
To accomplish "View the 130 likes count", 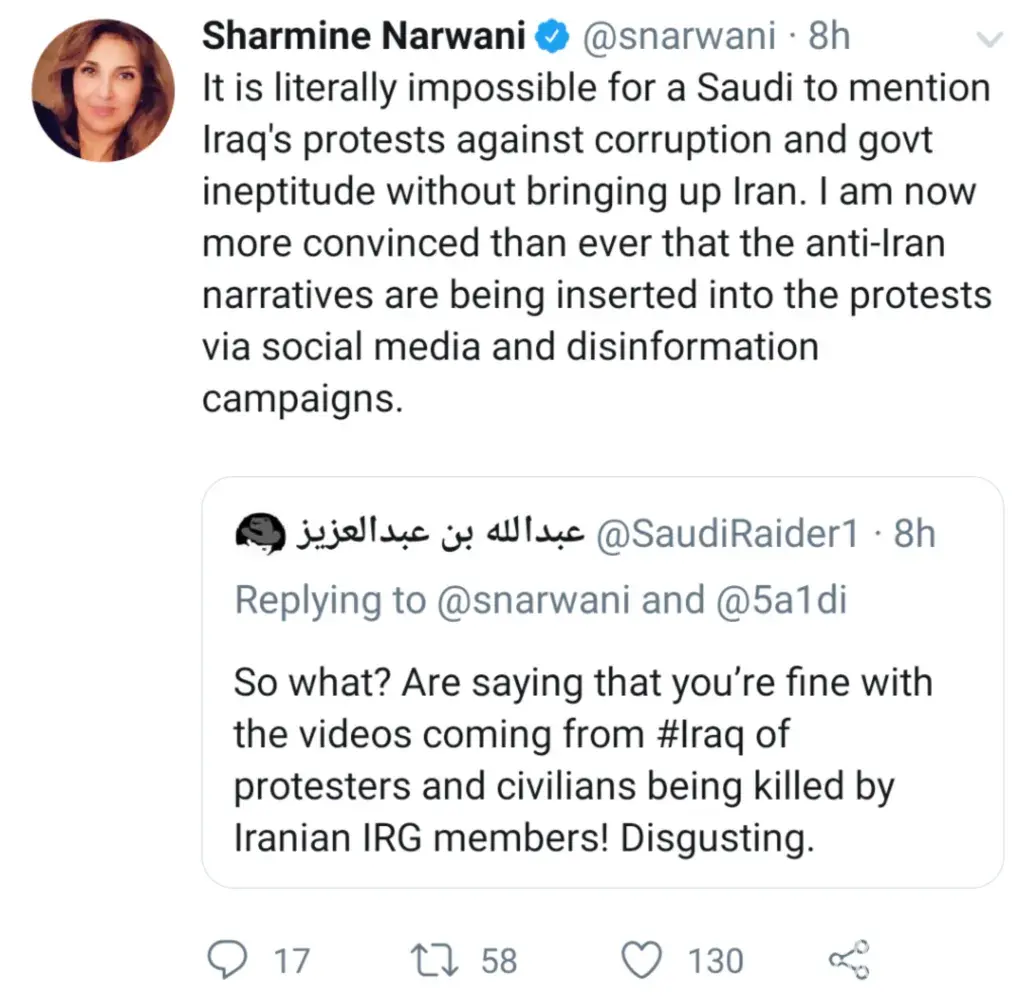I will 715,961.
